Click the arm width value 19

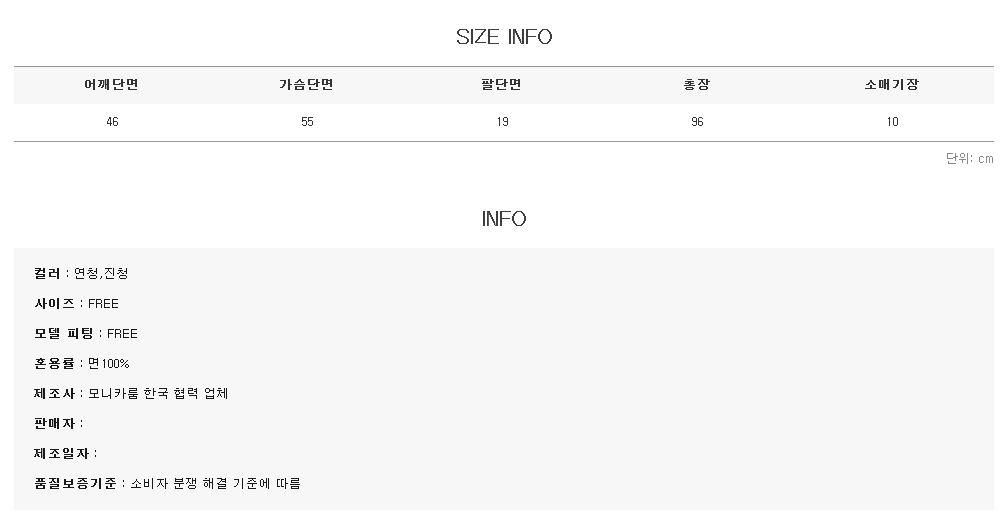tap(502, 122)
